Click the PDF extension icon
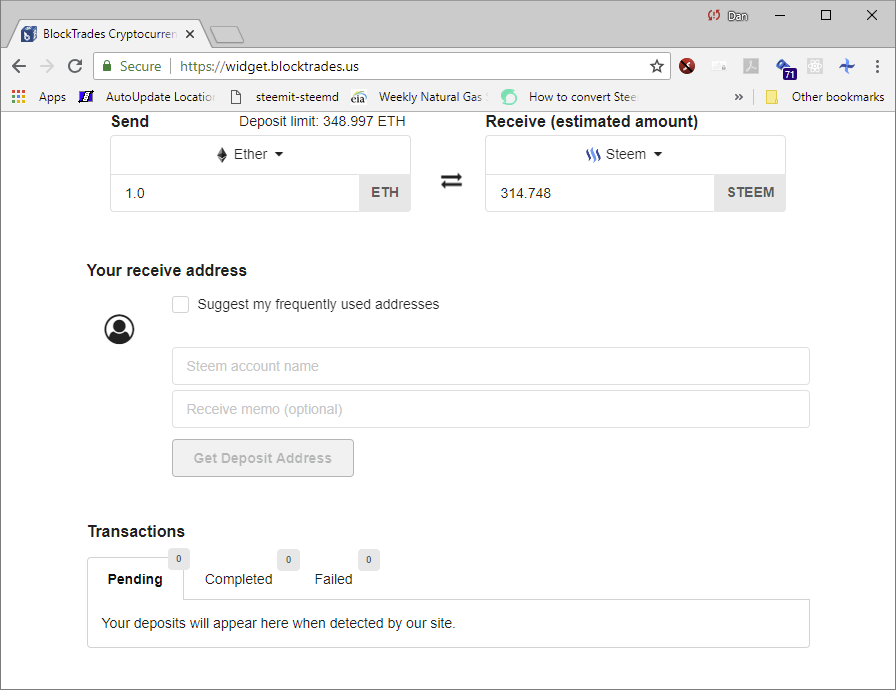896x690 pixels. pyautogui.click(x=751, y=66)
